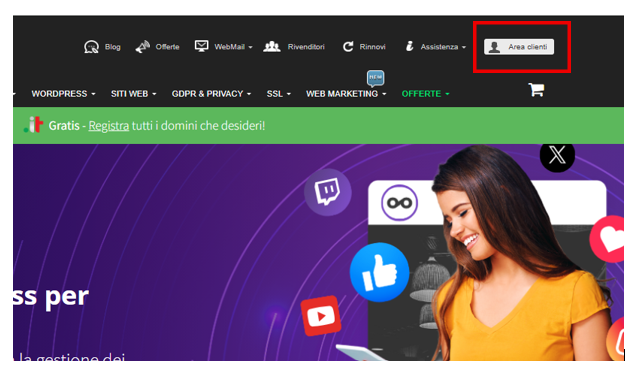The height and width of the screenshot is (365, 628).
Task: Click the Registra link in green banner
Action: click(109, 126)
